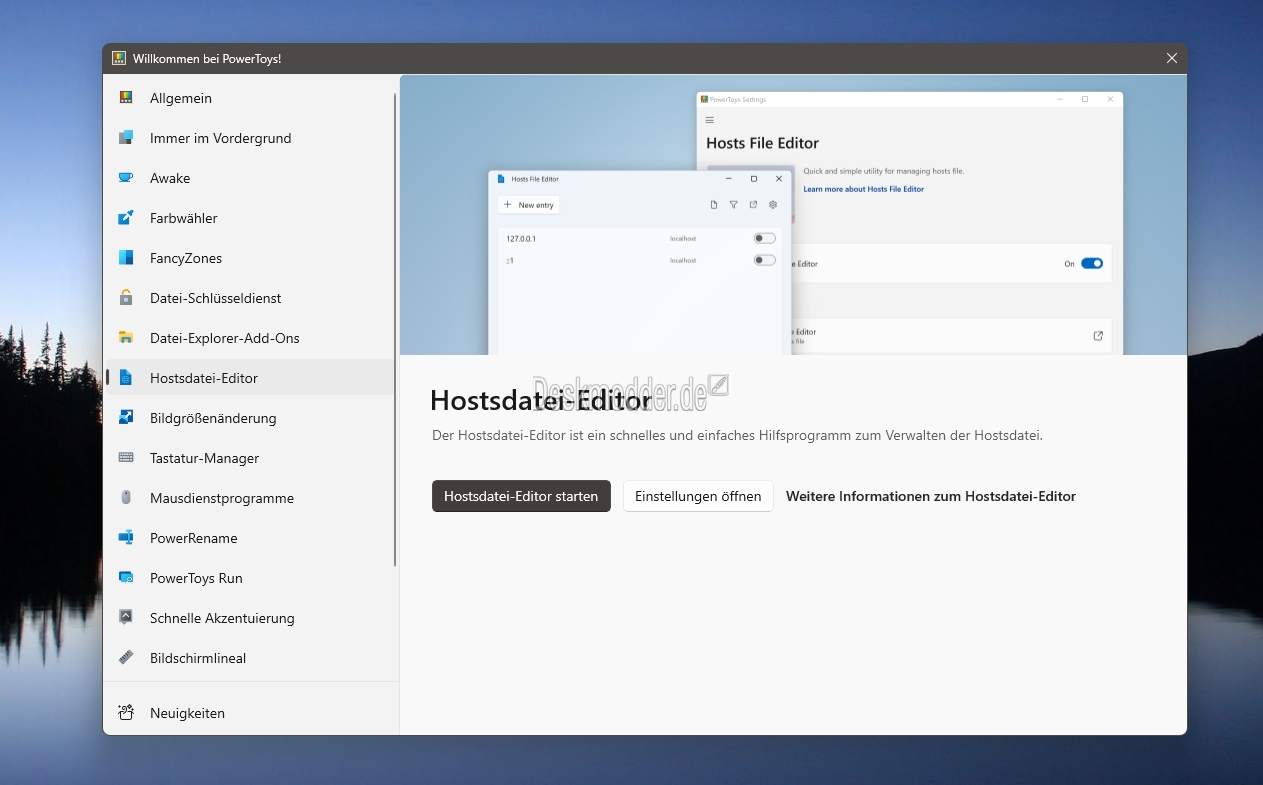The height and width of the screenshot is (785, 1263).
Task: Click the hamburger menu in the PowerToys Settings preview
Action: coord(710,120)
